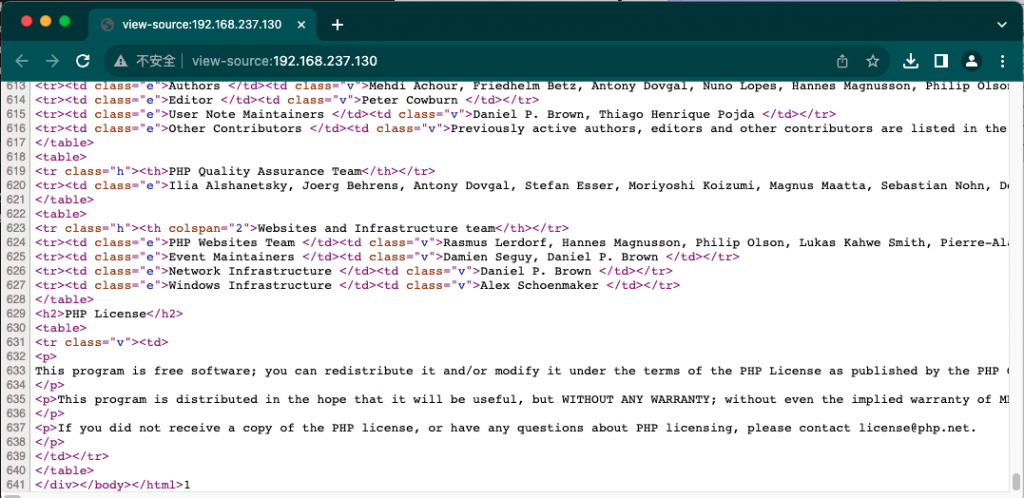Open the side panel icon

(x=940, y=60)
